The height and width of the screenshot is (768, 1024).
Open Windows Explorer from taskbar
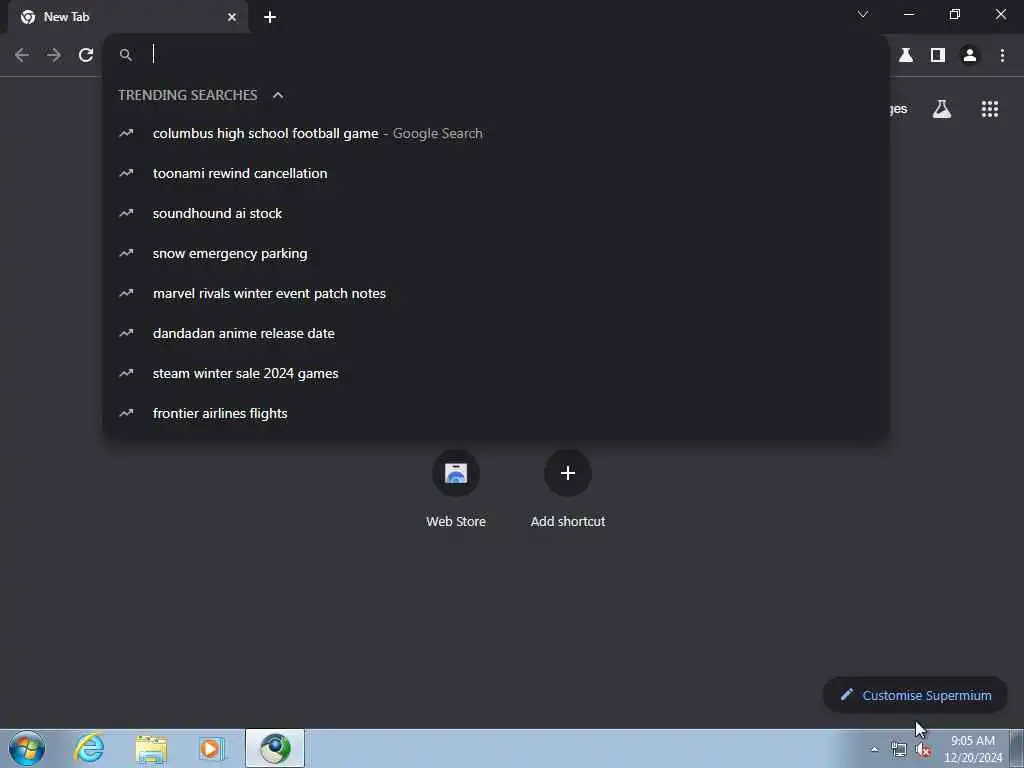click(x=152, y=748)
